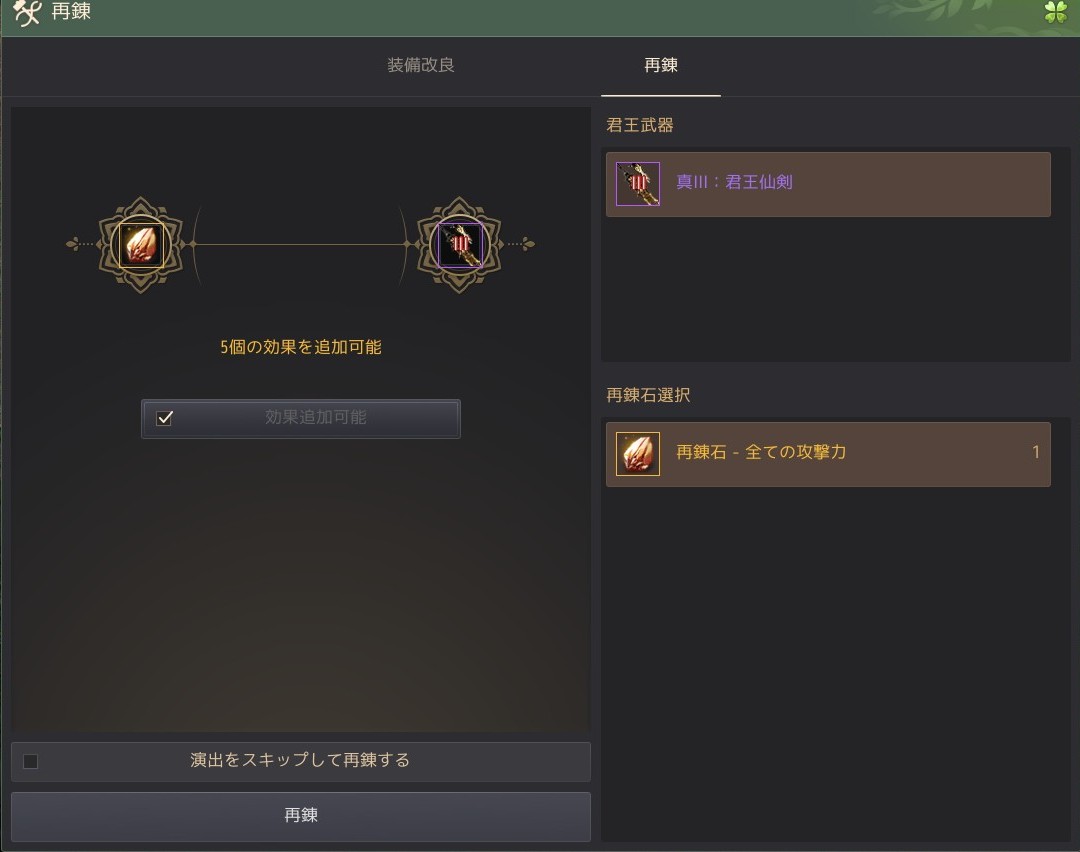Select the weapon slot icon on right

[x=459, y=245]
